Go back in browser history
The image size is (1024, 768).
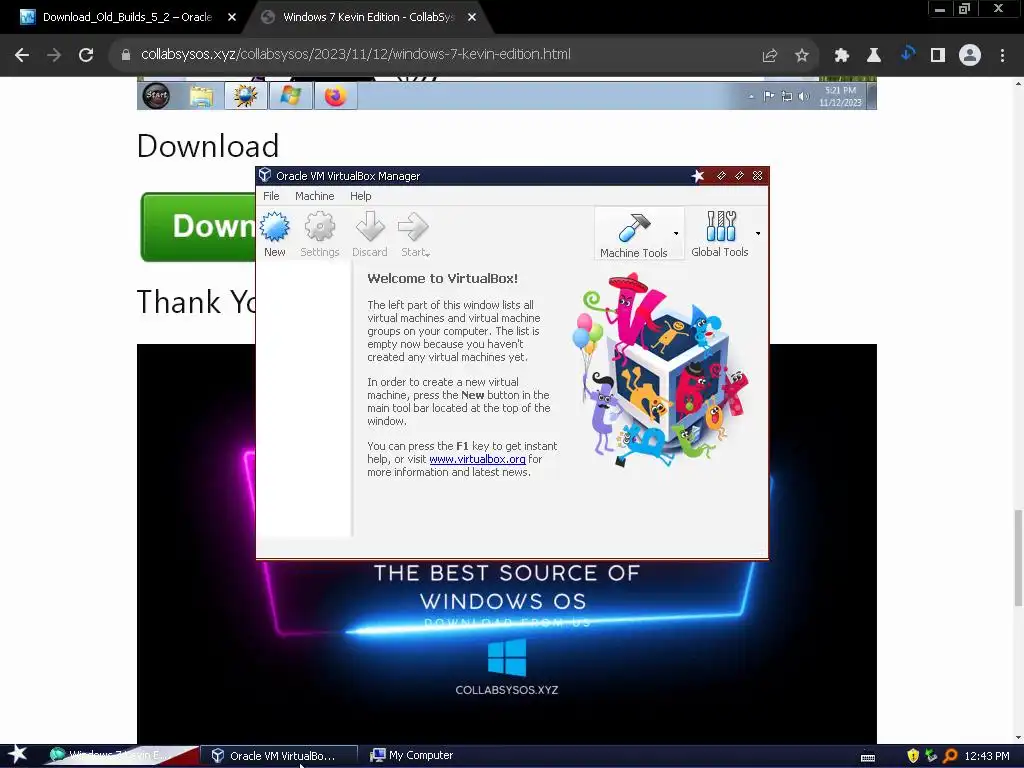coord(22,55)
